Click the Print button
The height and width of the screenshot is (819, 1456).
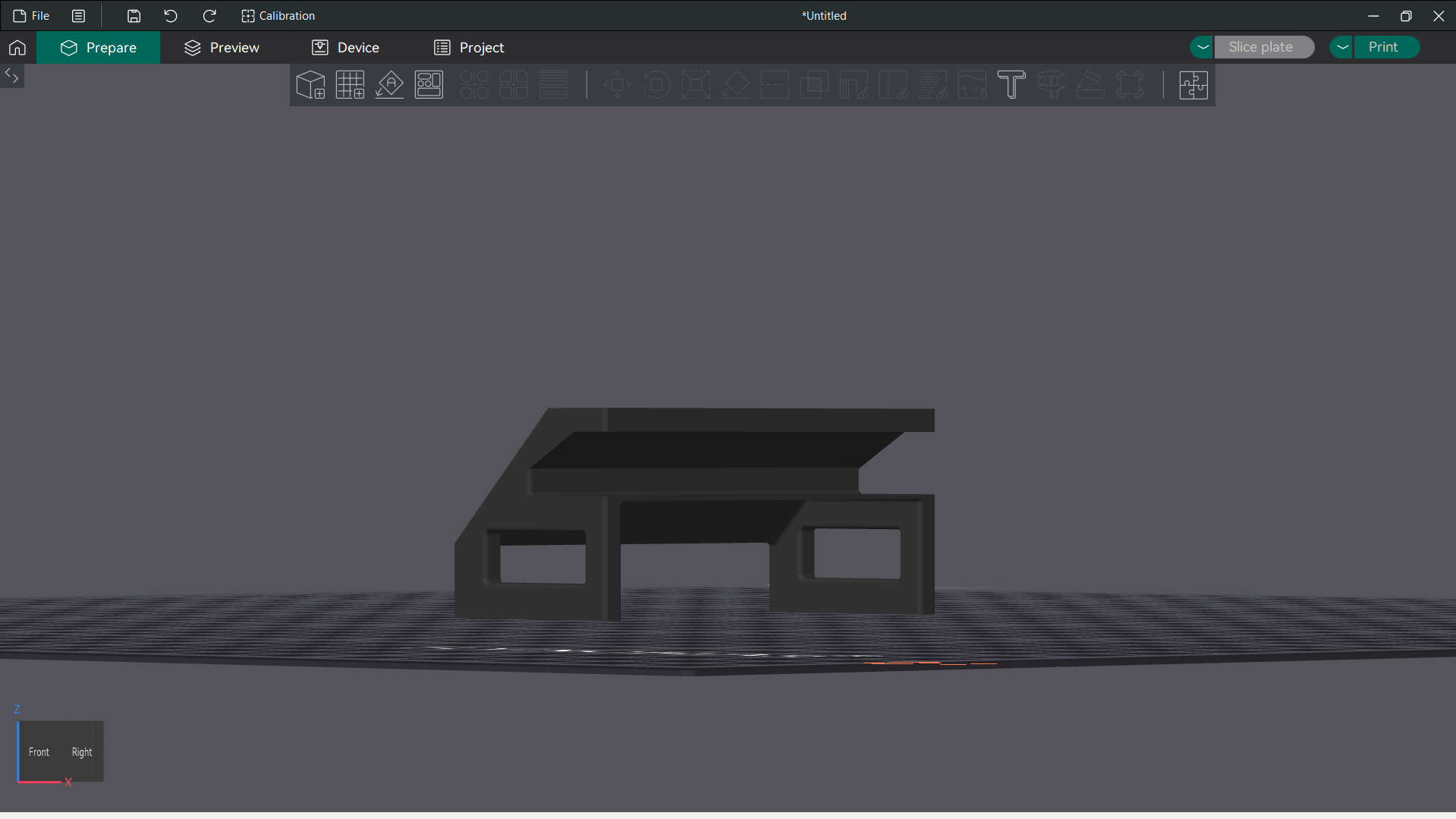tap(1387, 47)
